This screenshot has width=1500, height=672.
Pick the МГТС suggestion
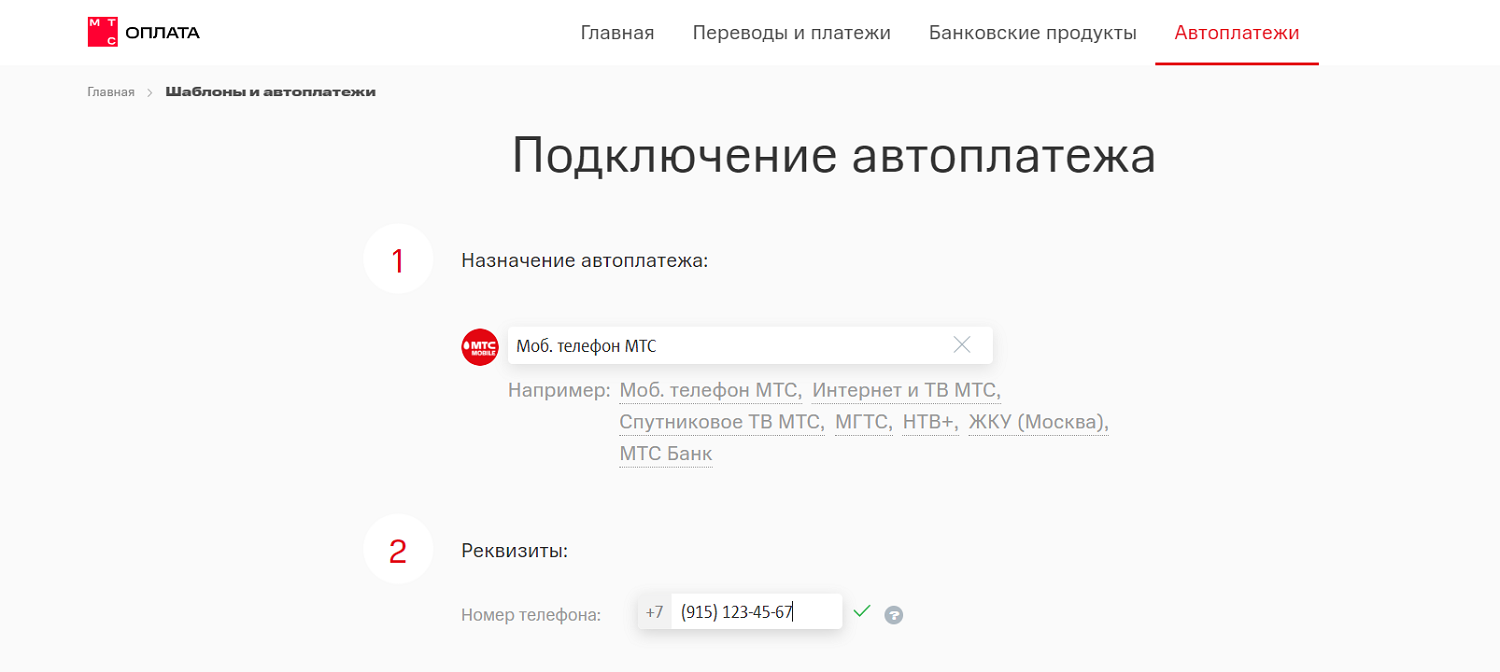[x=863, y=422]
